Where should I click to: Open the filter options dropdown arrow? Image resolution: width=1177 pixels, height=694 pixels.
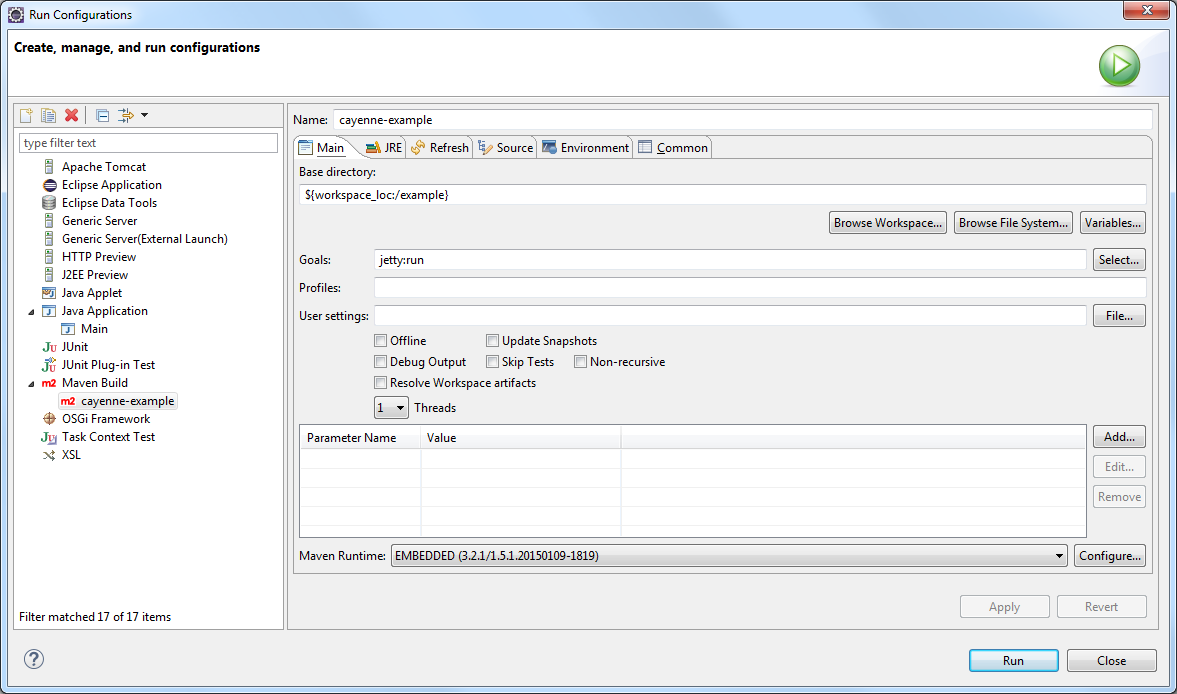[x=144, y=115]
